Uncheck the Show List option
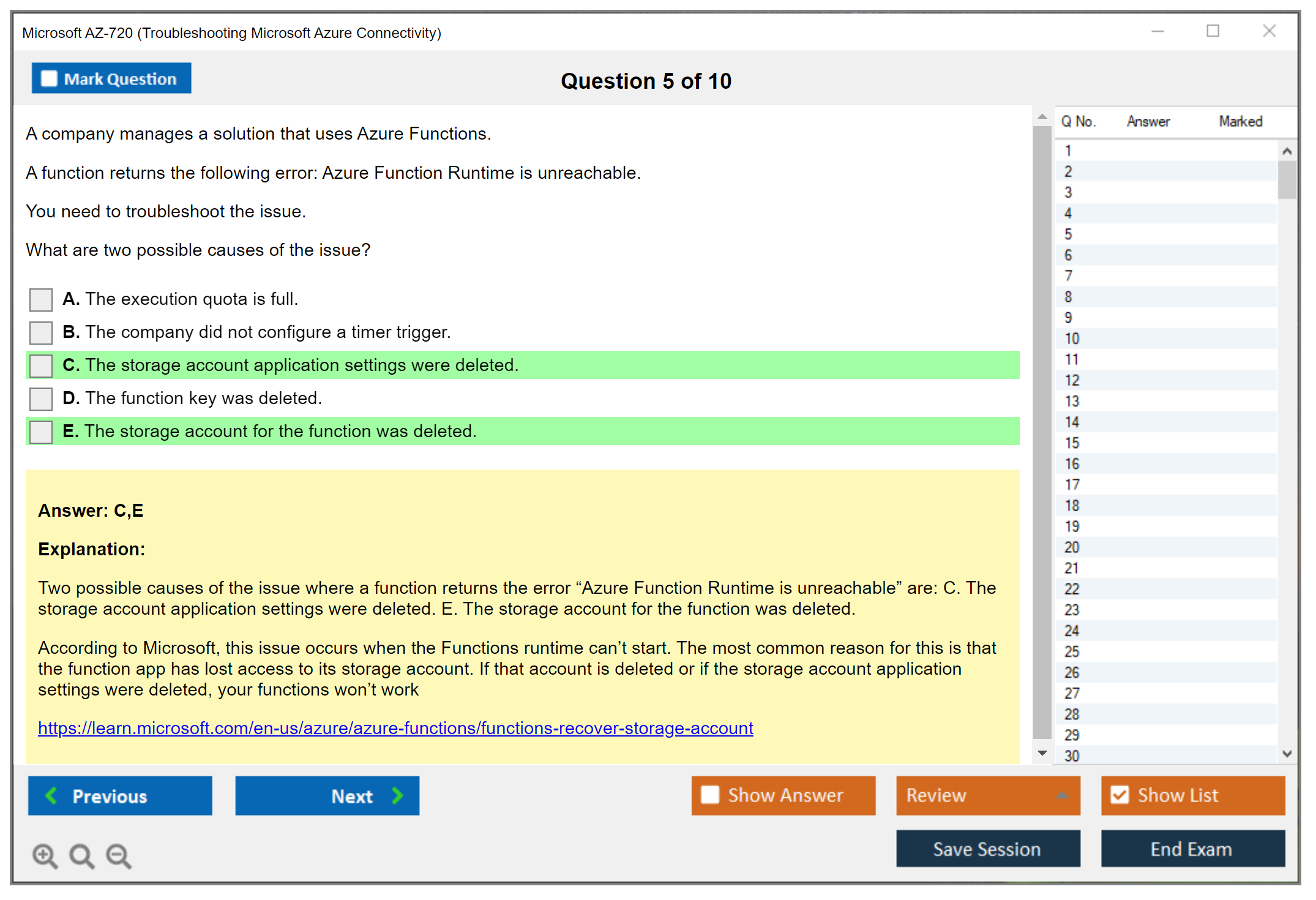 [x=1120, y=795]
